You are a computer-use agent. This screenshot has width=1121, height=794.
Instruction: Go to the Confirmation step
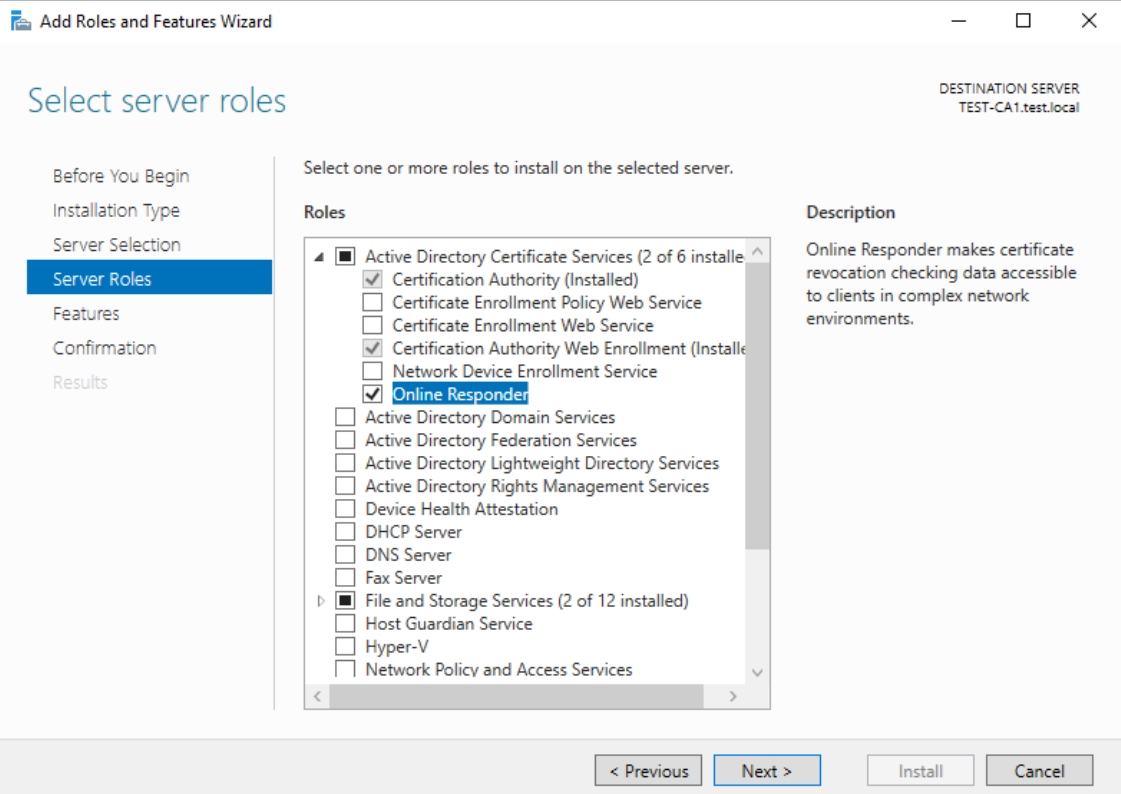pyautogui.click(x=104, y=347)
